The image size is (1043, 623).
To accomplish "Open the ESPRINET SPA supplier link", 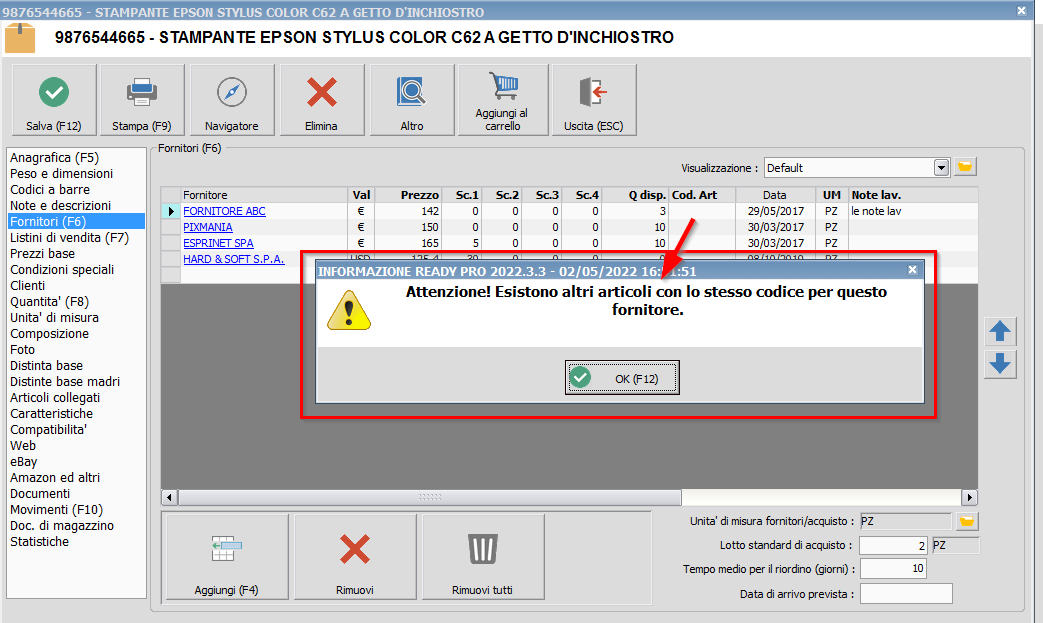I will pos(218,243).
